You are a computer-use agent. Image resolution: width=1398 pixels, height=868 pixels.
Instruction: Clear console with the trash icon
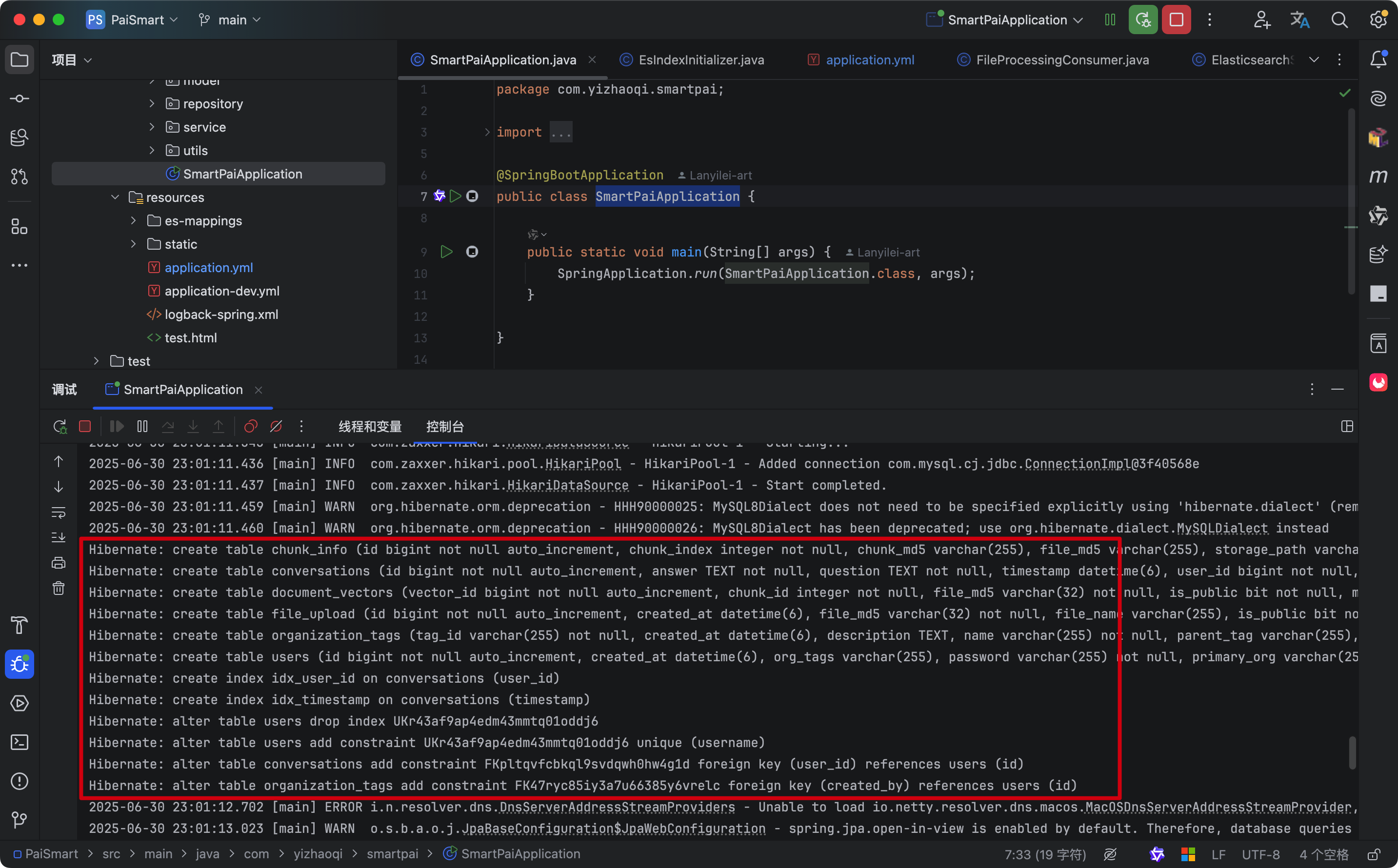(59, 589)
